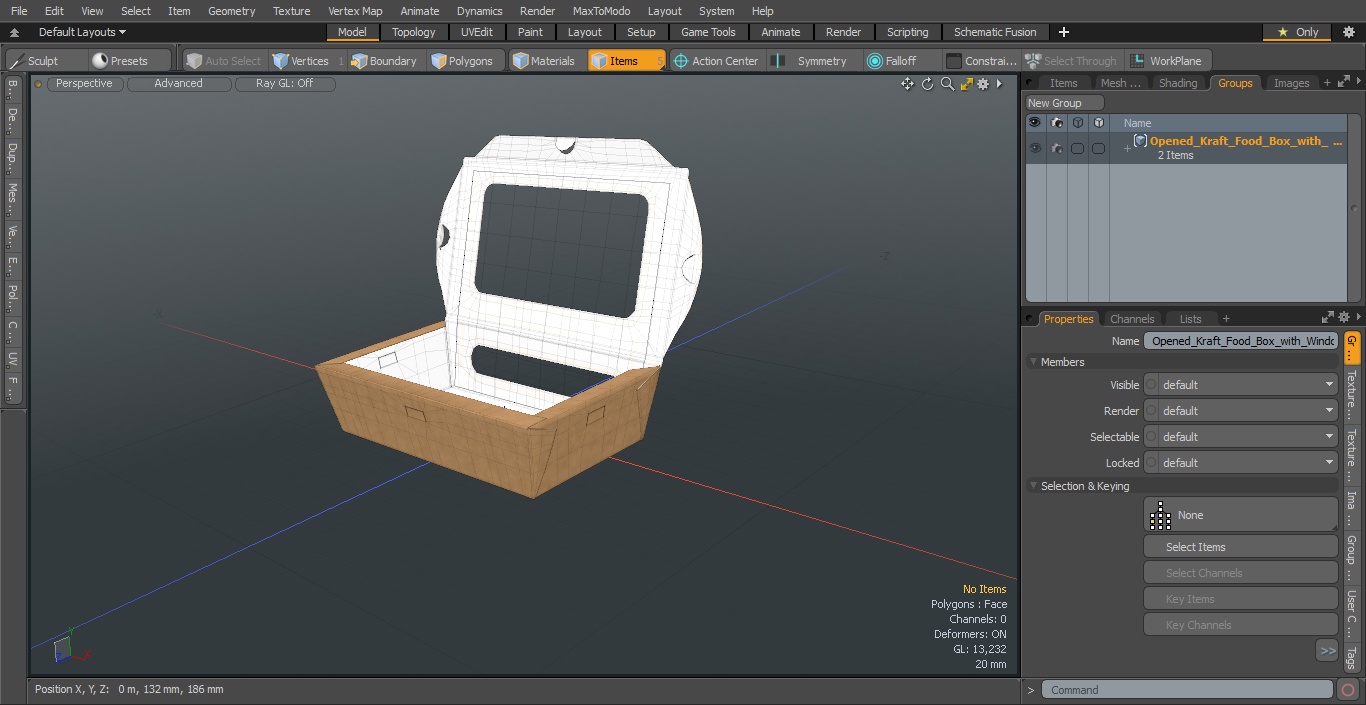Viewport: 1366px width, 705px height.
Task: Switch to the Shading panel tab
Action: [1178, 83]
